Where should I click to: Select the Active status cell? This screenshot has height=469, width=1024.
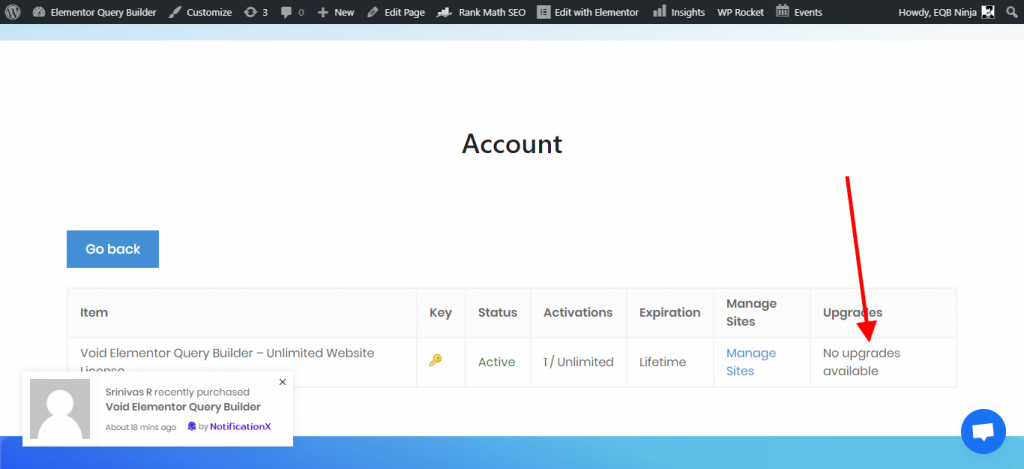496,362
